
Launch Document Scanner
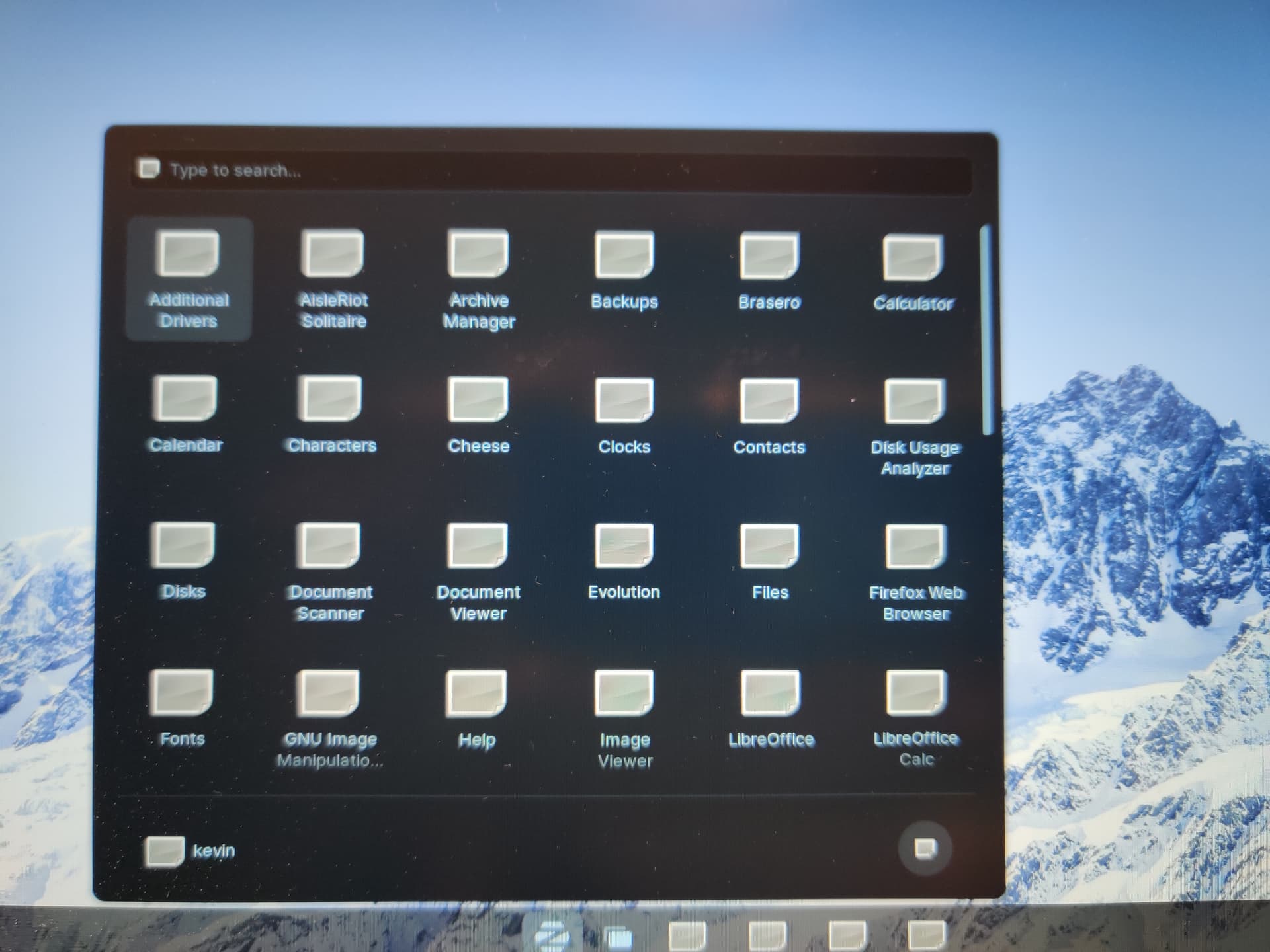point(330,571)
